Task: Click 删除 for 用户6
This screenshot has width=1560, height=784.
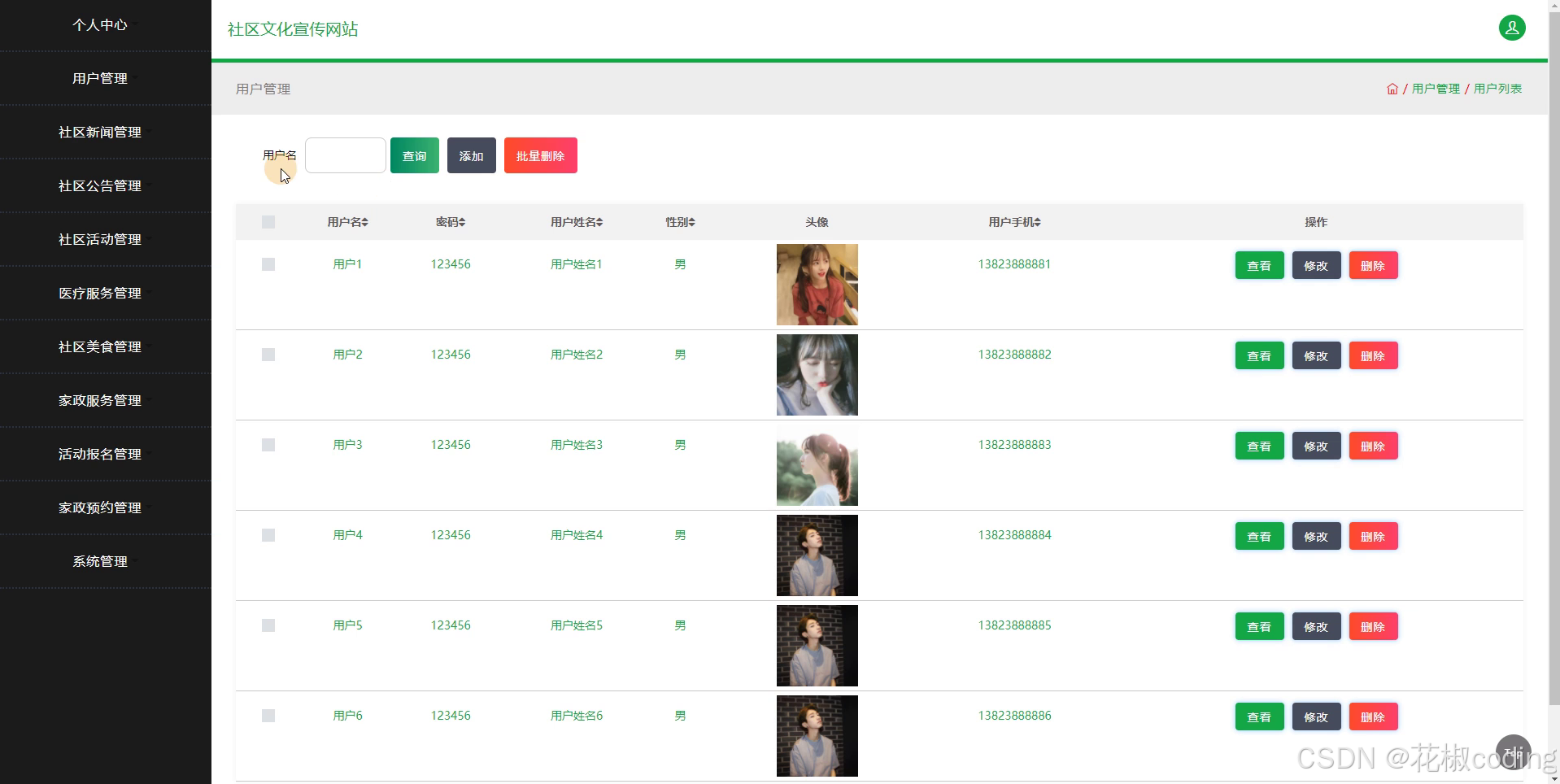Action: click(1373, 716)
